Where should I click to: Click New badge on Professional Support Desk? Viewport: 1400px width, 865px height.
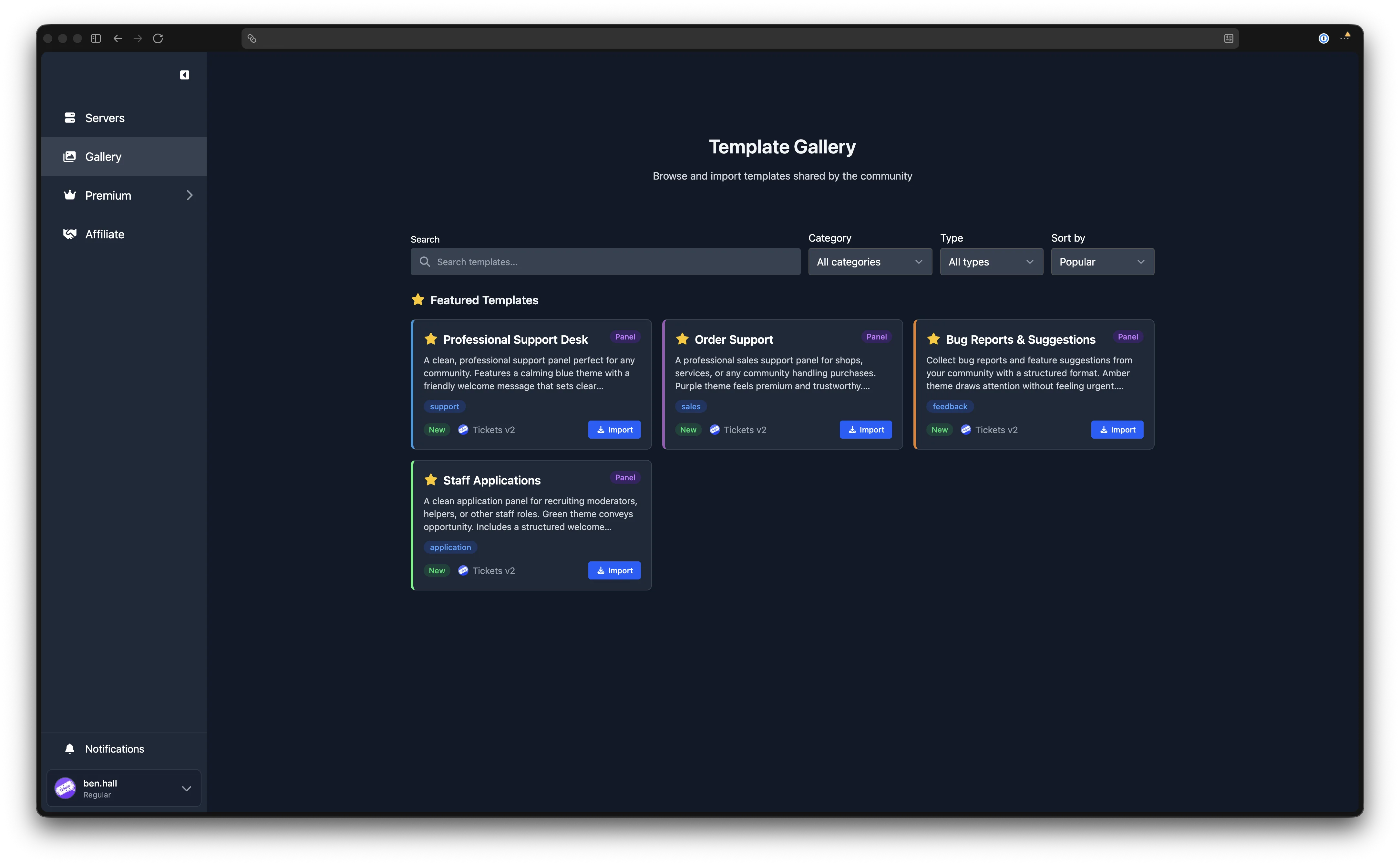(437, 430)
